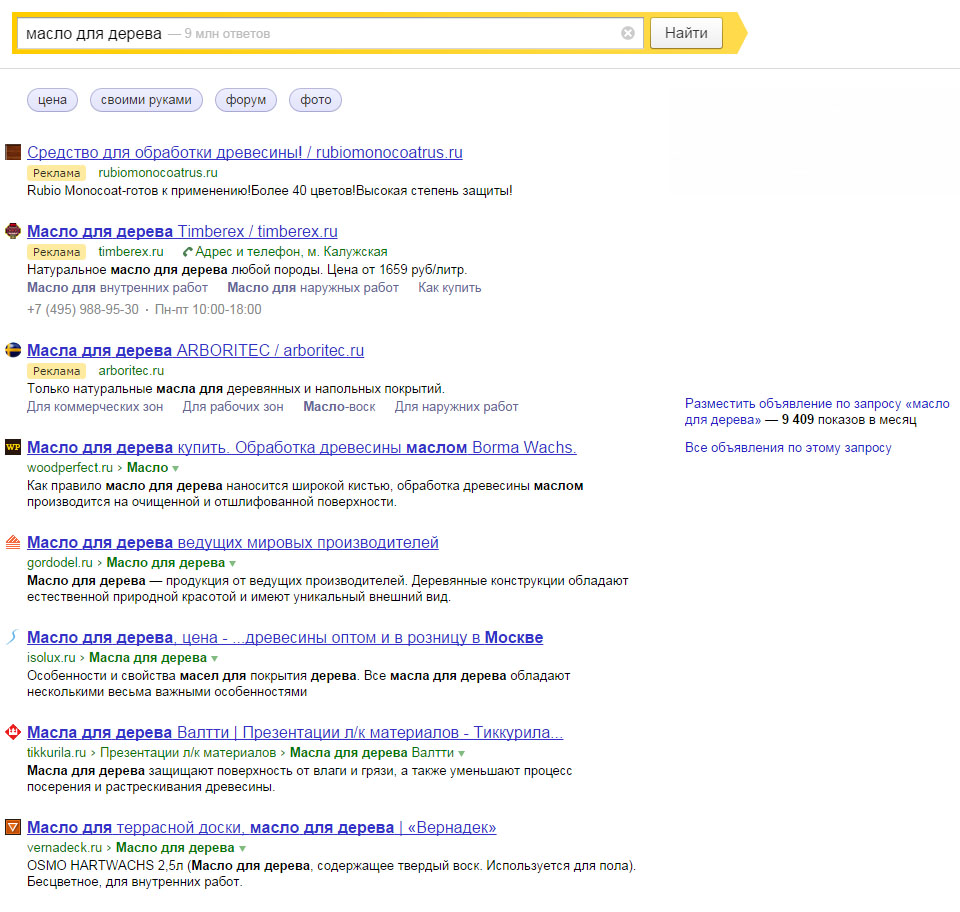
Task: Open 'Масла для дерева ARBORITEC' ad title
Action: [195, 350]
